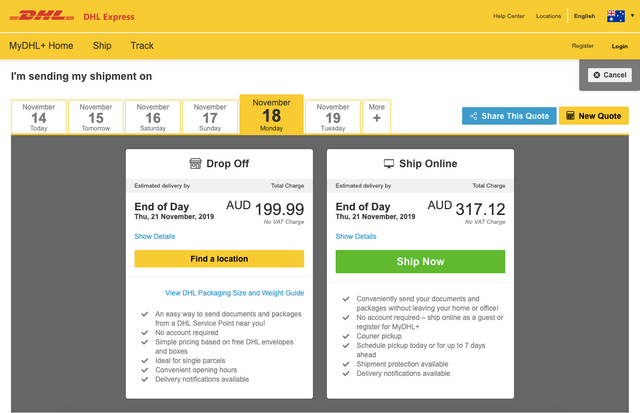Click the Australian flag icon
The height and width of the screenshot is (413, 640).
point(616,16)
